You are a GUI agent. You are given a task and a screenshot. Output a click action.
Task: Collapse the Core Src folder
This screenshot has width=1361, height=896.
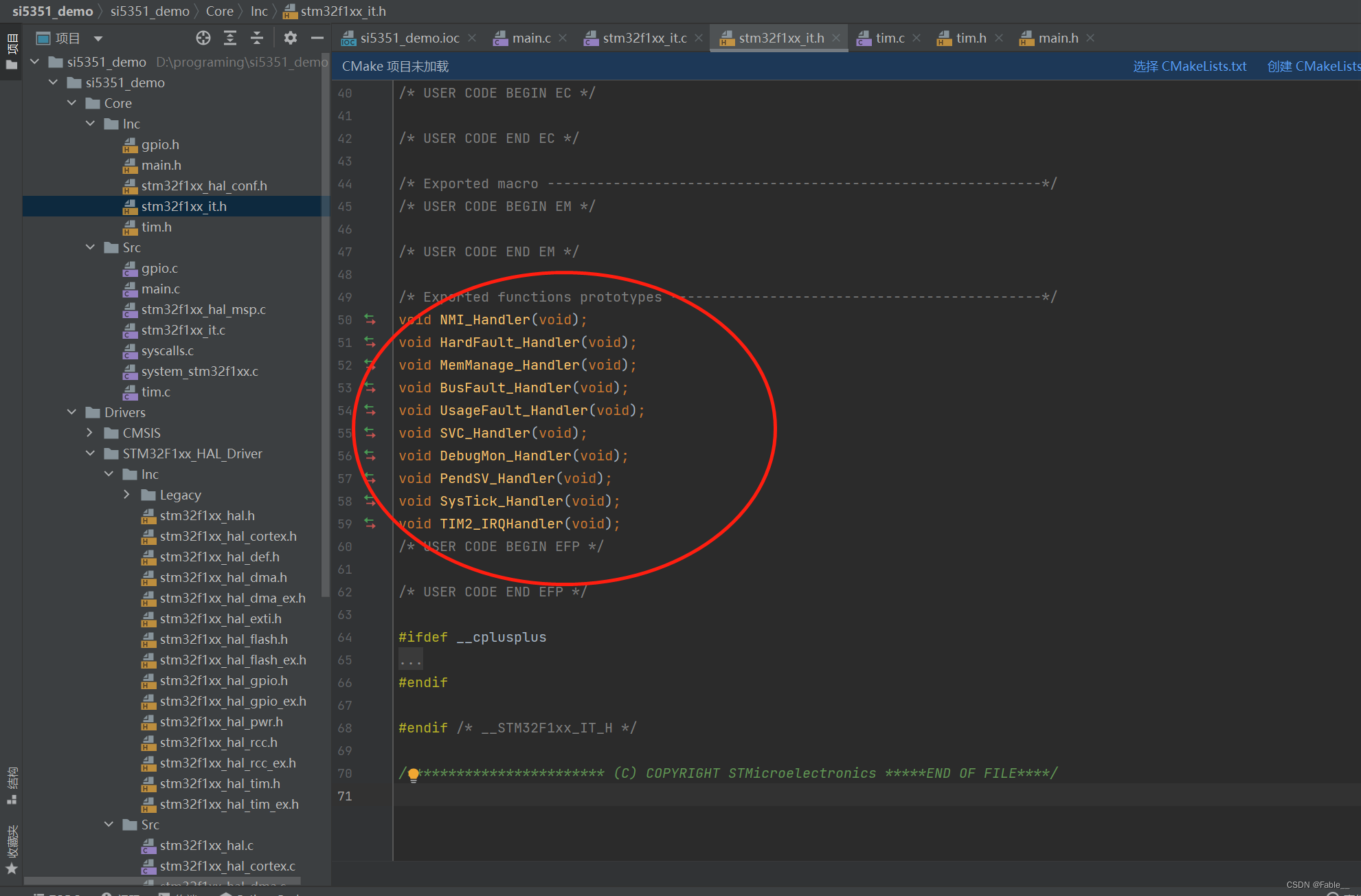(x=90, y=247)
